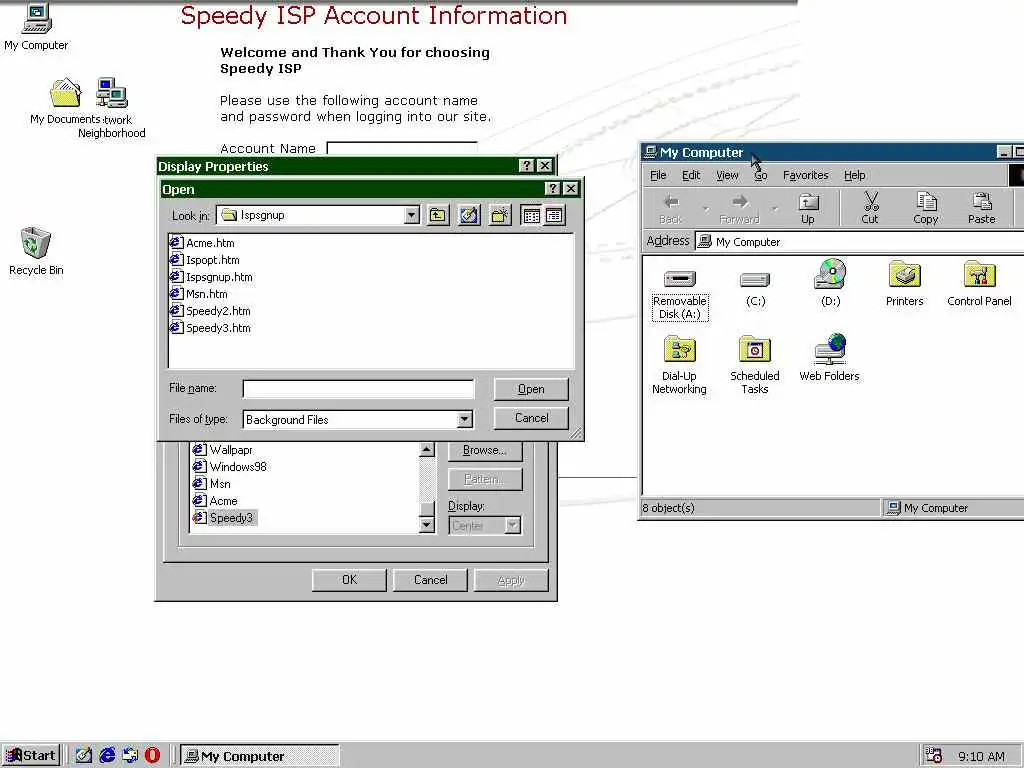Select Acme in the wallpaper list

pos(215,501)
